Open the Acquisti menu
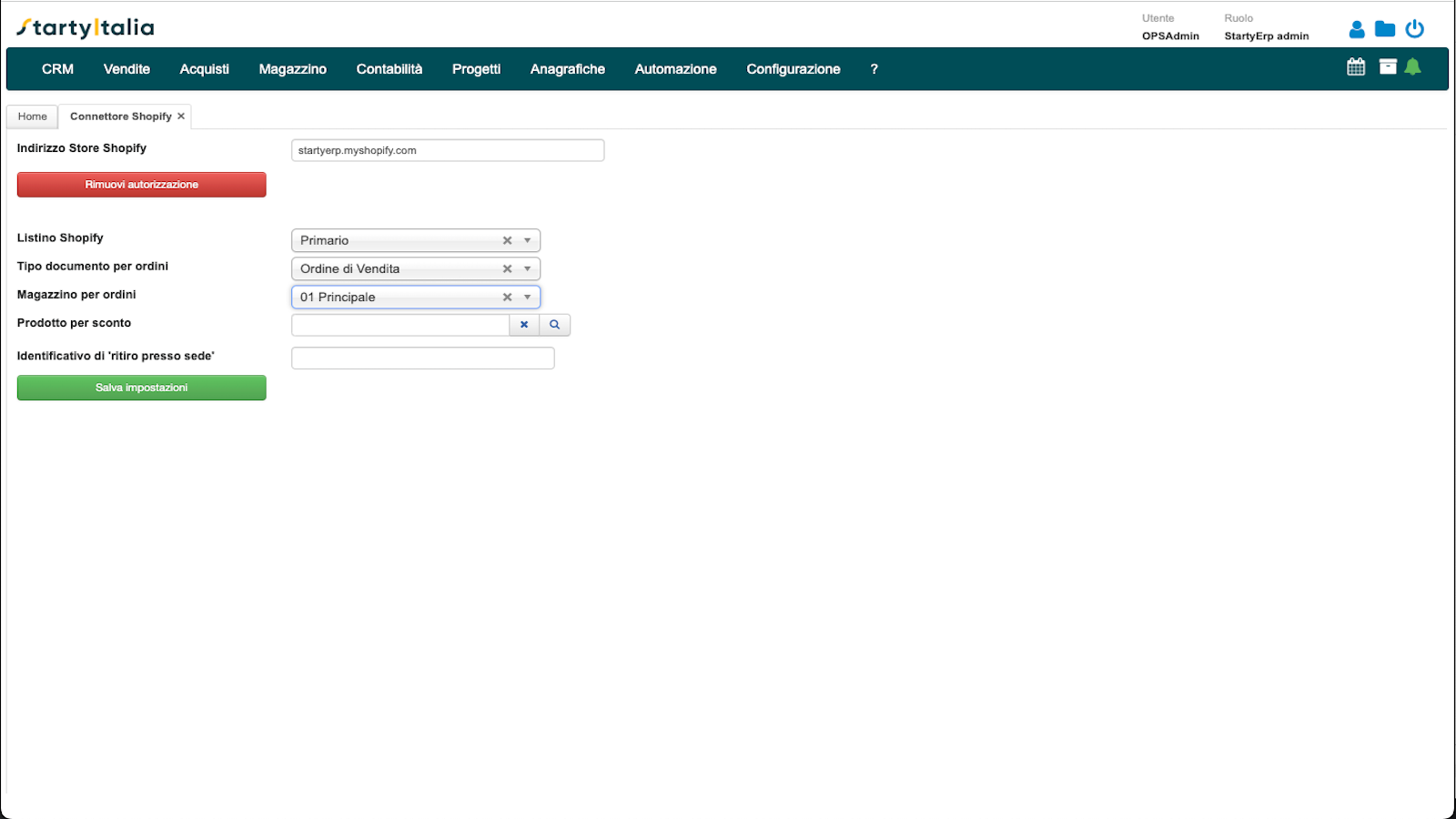This screenshot has width=1456, height=819. point(205,69)
